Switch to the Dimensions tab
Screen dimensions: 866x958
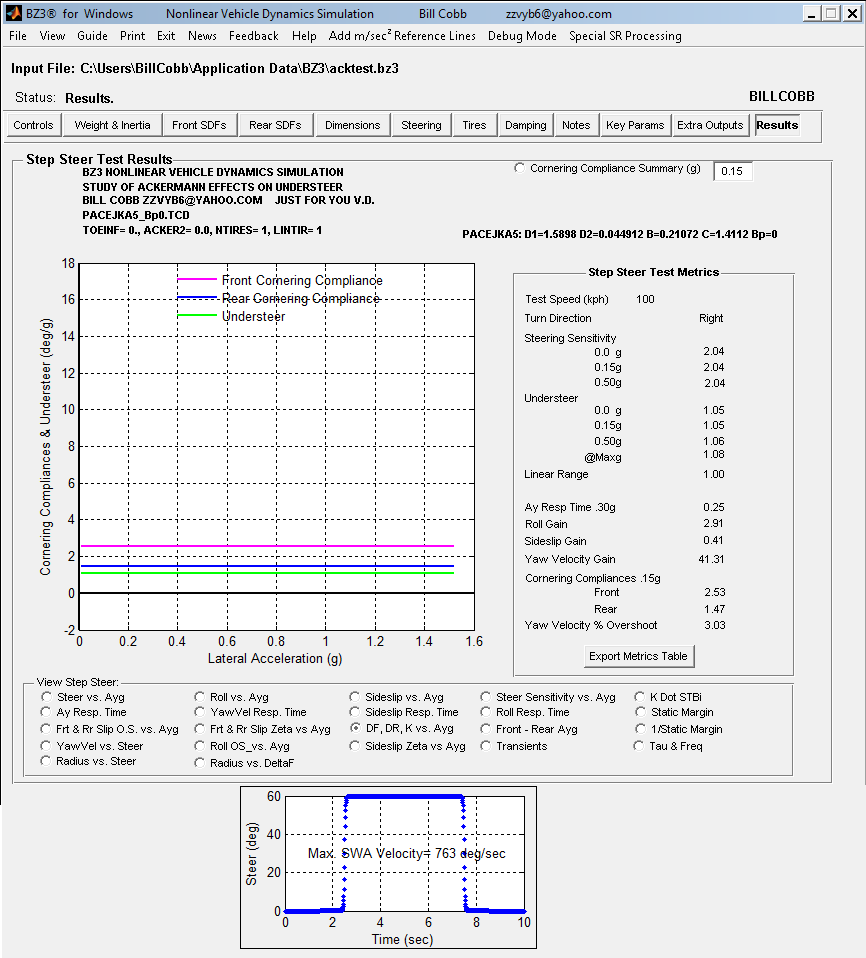(x=353, y=125)
